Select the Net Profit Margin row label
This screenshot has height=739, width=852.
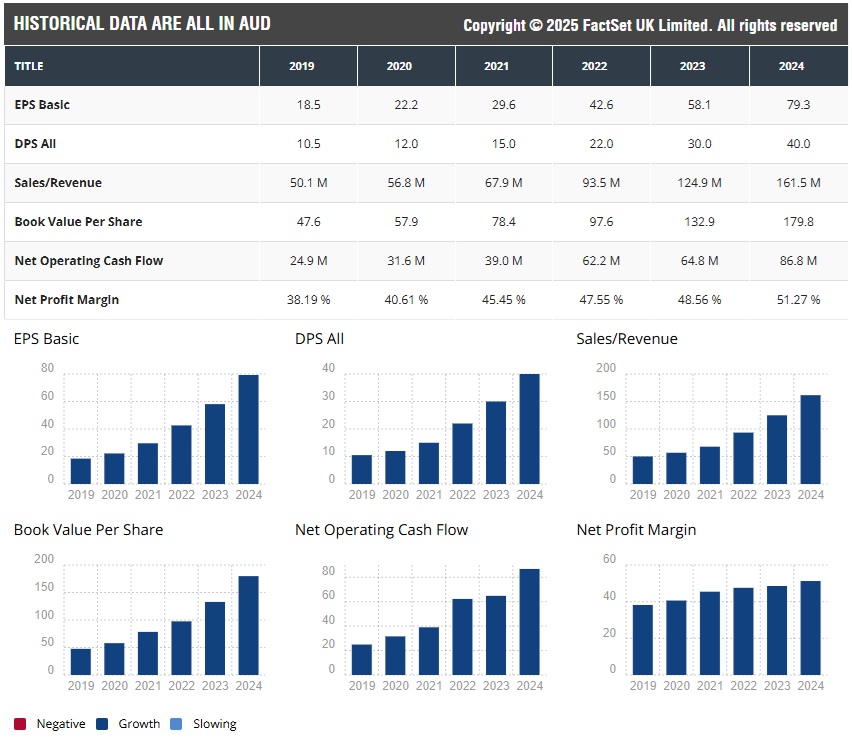66,300
